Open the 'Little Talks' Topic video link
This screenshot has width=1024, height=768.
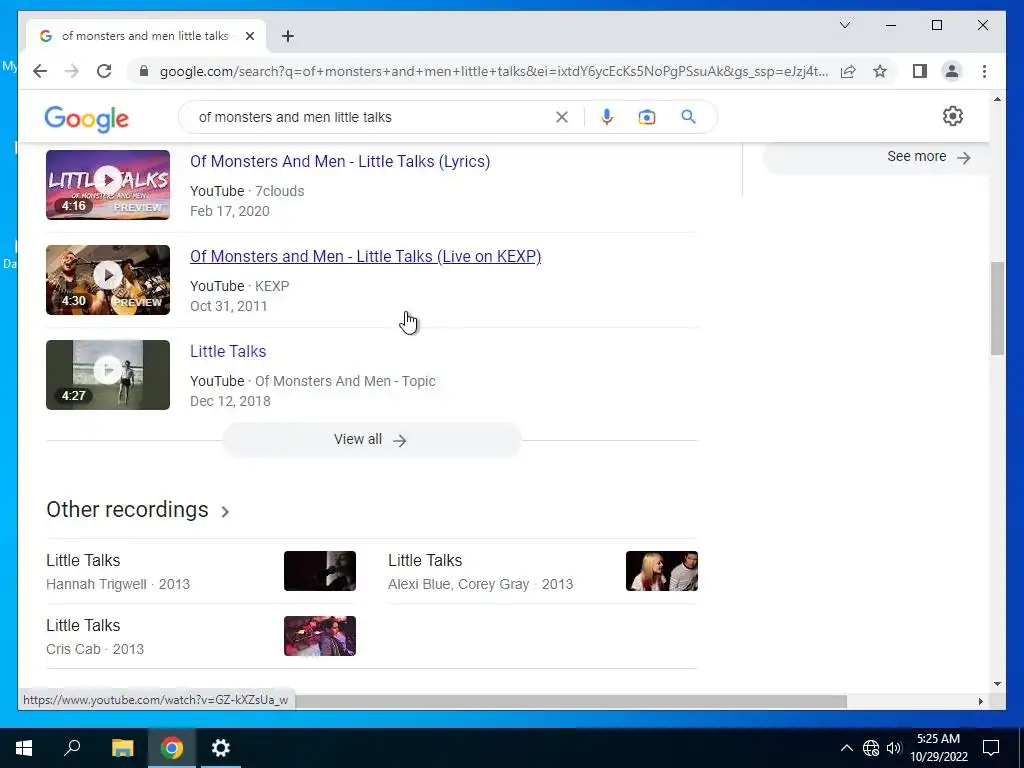[x=228, y=351]
